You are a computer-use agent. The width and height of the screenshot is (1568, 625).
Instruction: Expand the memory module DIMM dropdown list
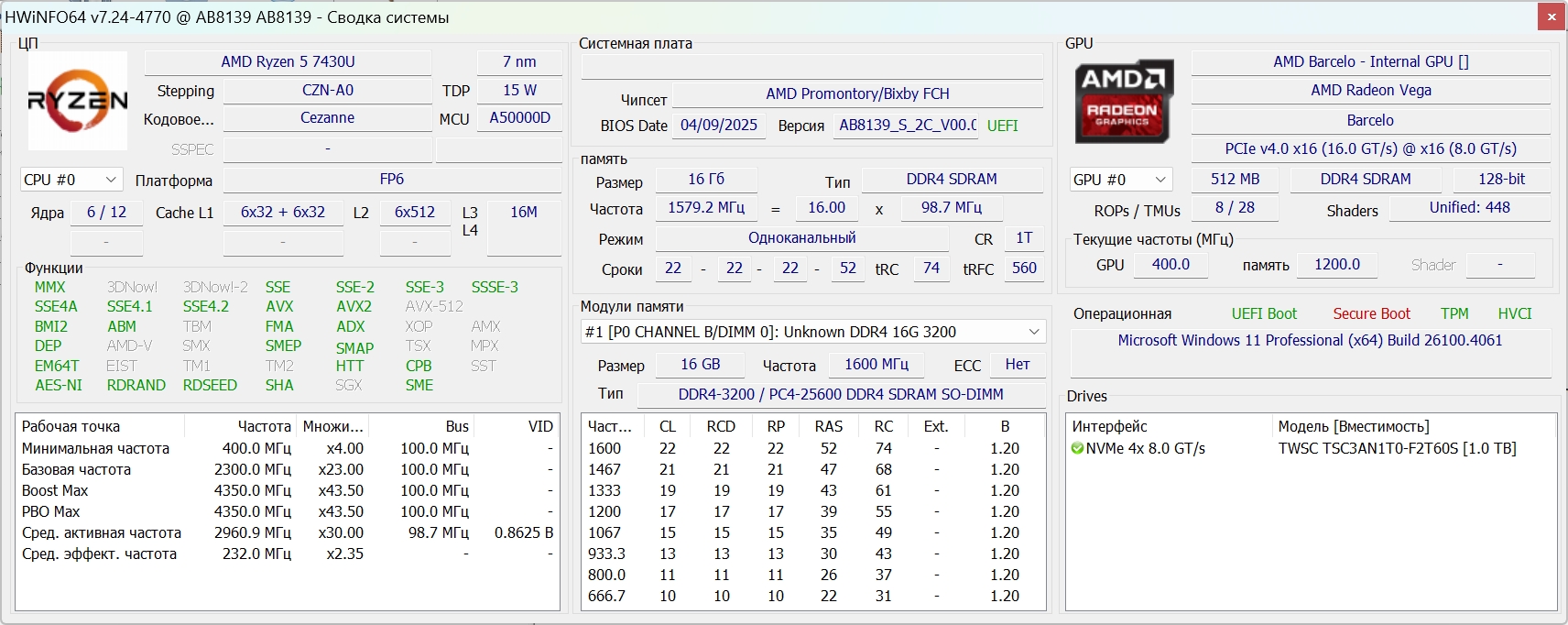(1033, 332)
